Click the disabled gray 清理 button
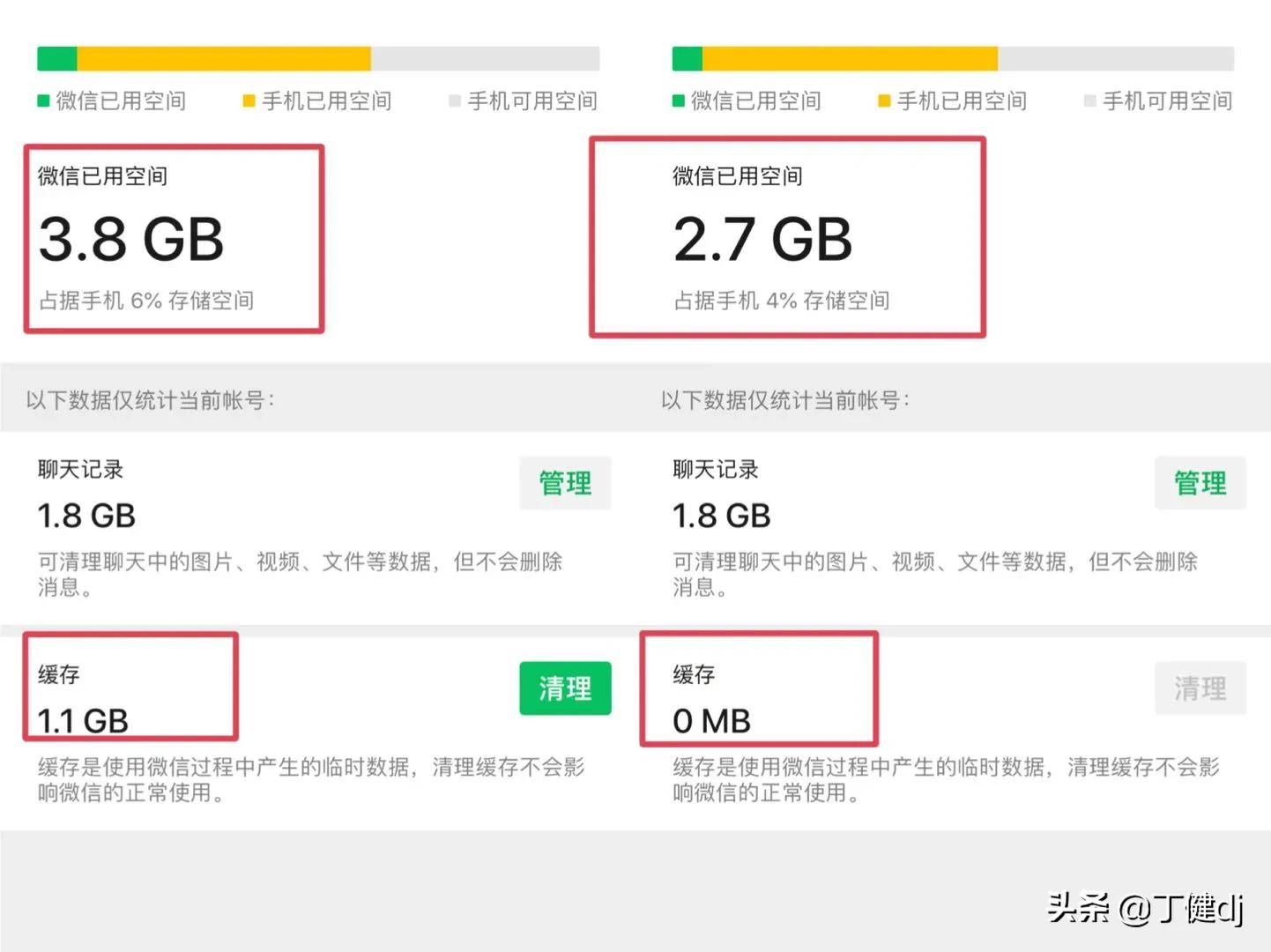Viewport: 1271px width, 952px height. tap(1200, 688)
